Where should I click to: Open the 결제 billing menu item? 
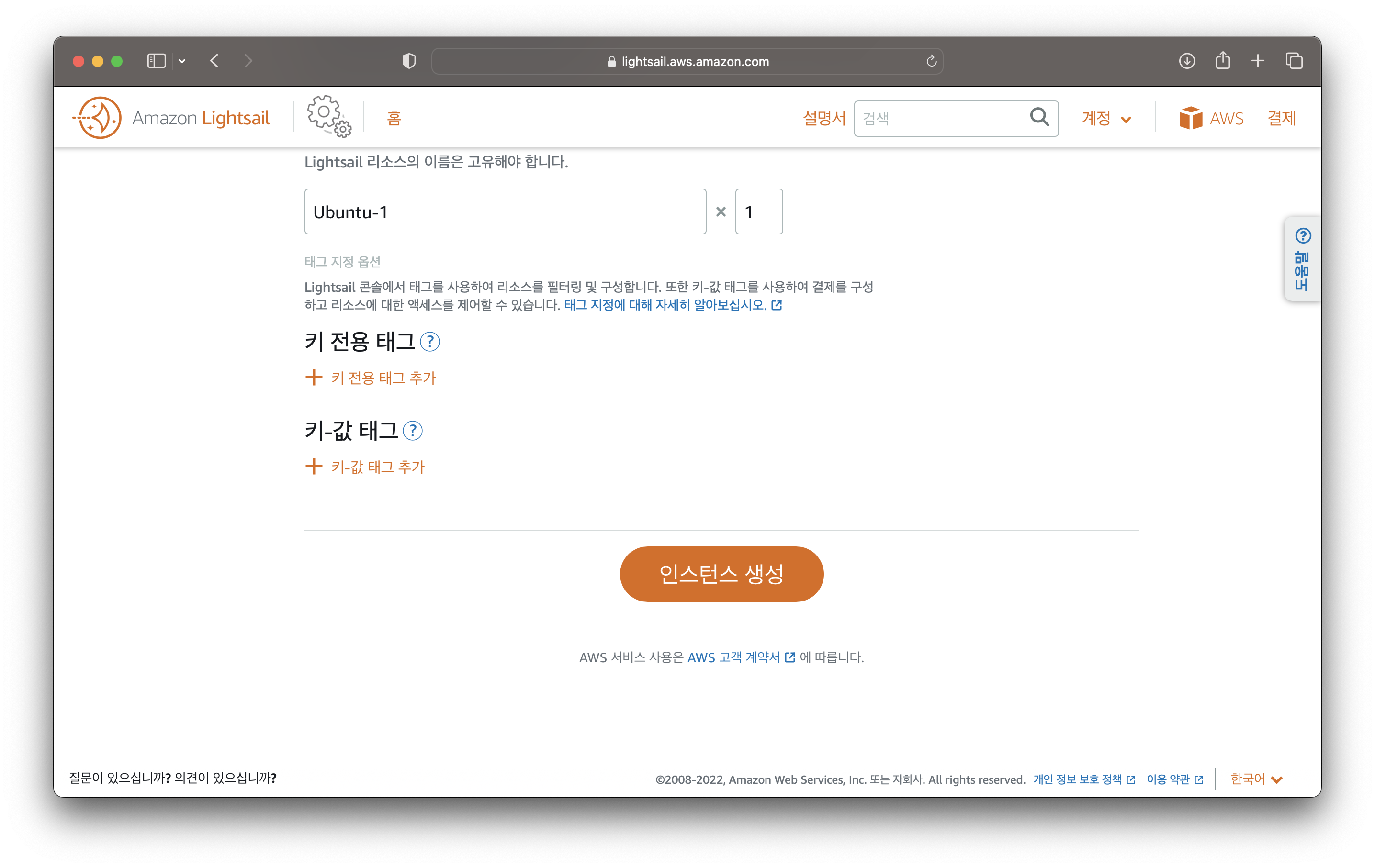pos(1281,118)
